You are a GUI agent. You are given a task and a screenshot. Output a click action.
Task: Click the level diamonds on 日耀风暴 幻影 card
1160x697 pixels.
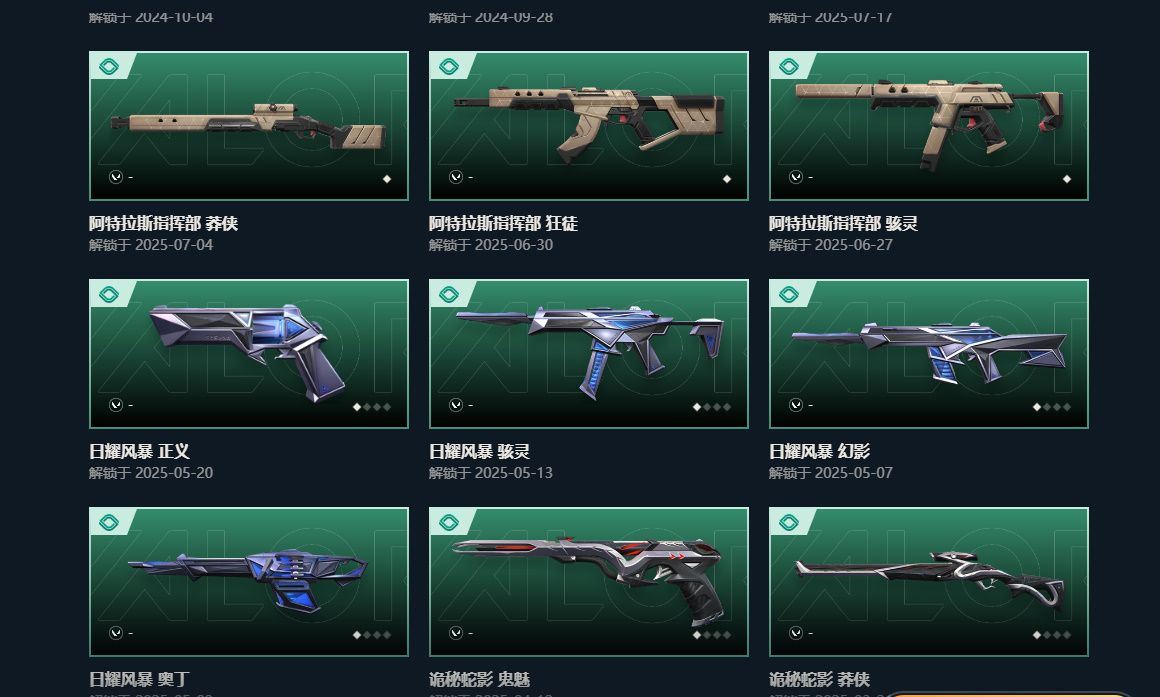(1051, 407)
